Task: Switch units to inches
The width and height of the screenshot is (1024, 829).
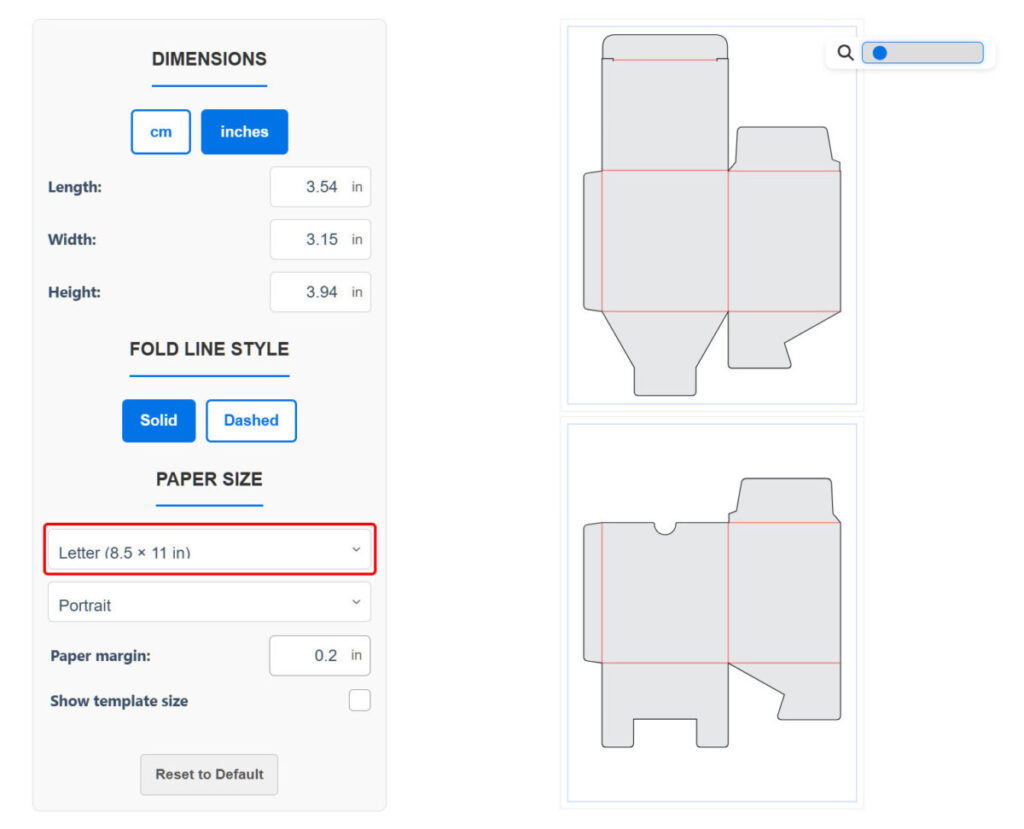Action: [x=244, y=132]
